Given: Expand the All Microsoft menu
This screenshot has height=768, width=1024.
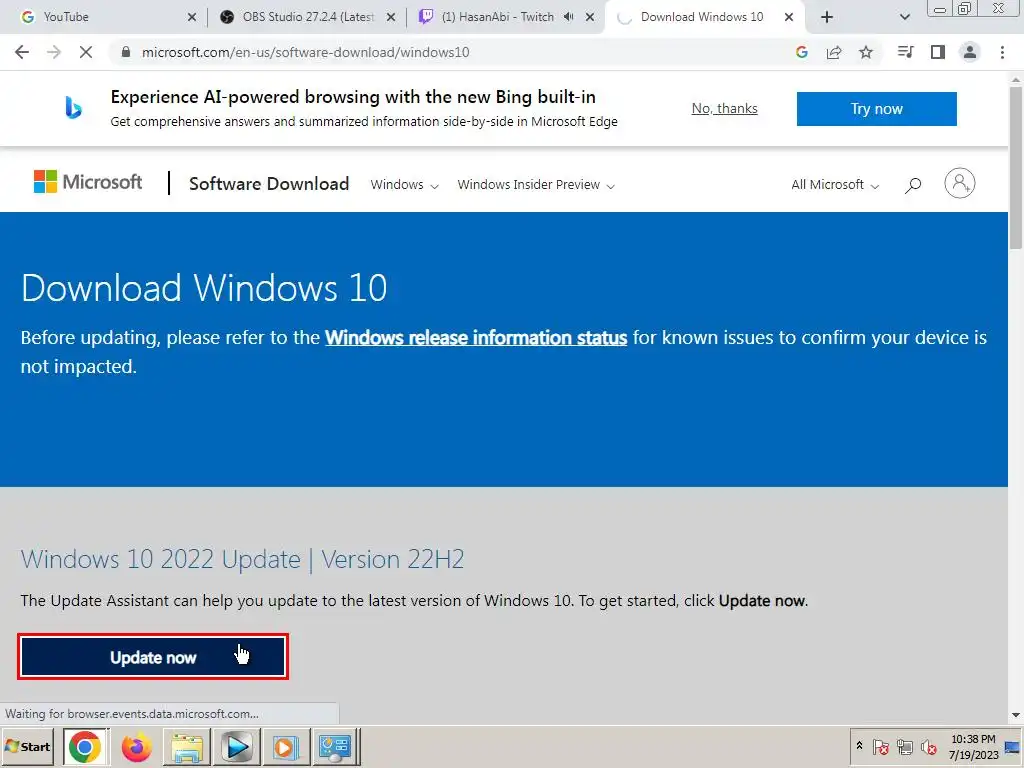Looking at the screenshot, I should 835,185.
